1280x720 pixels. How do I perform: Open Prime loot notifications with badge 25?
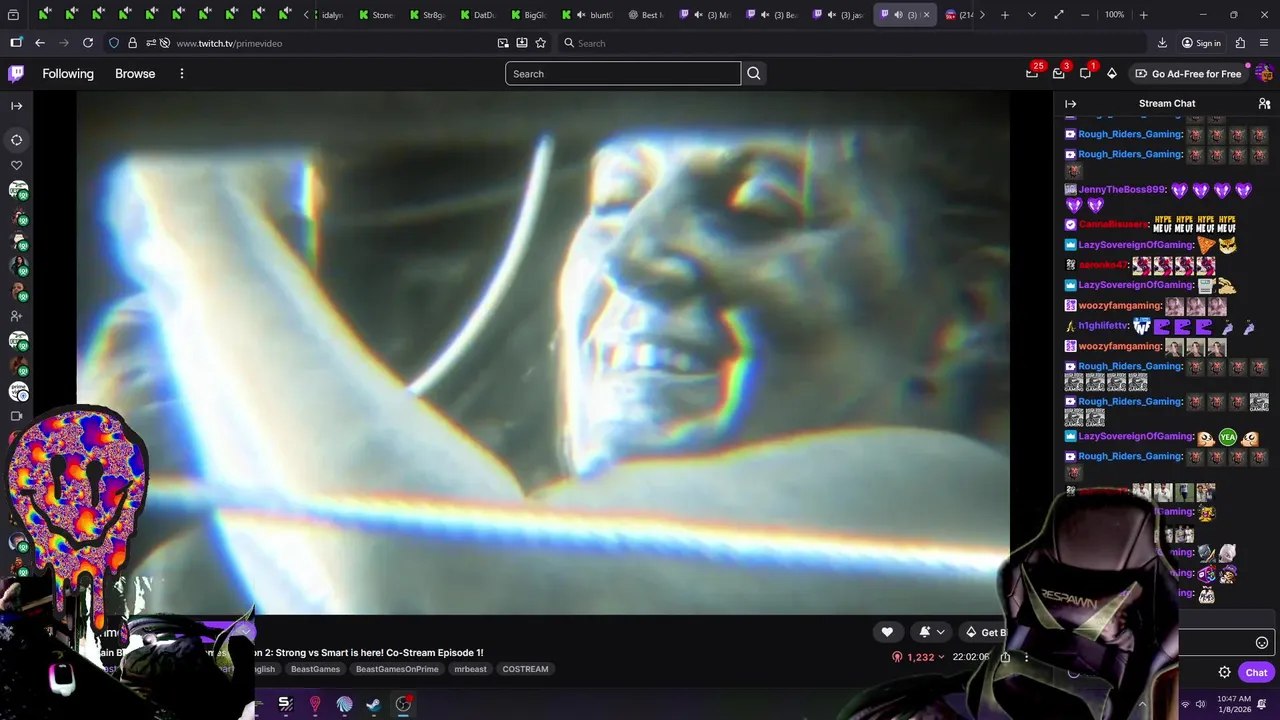[x=1032, y=73]
